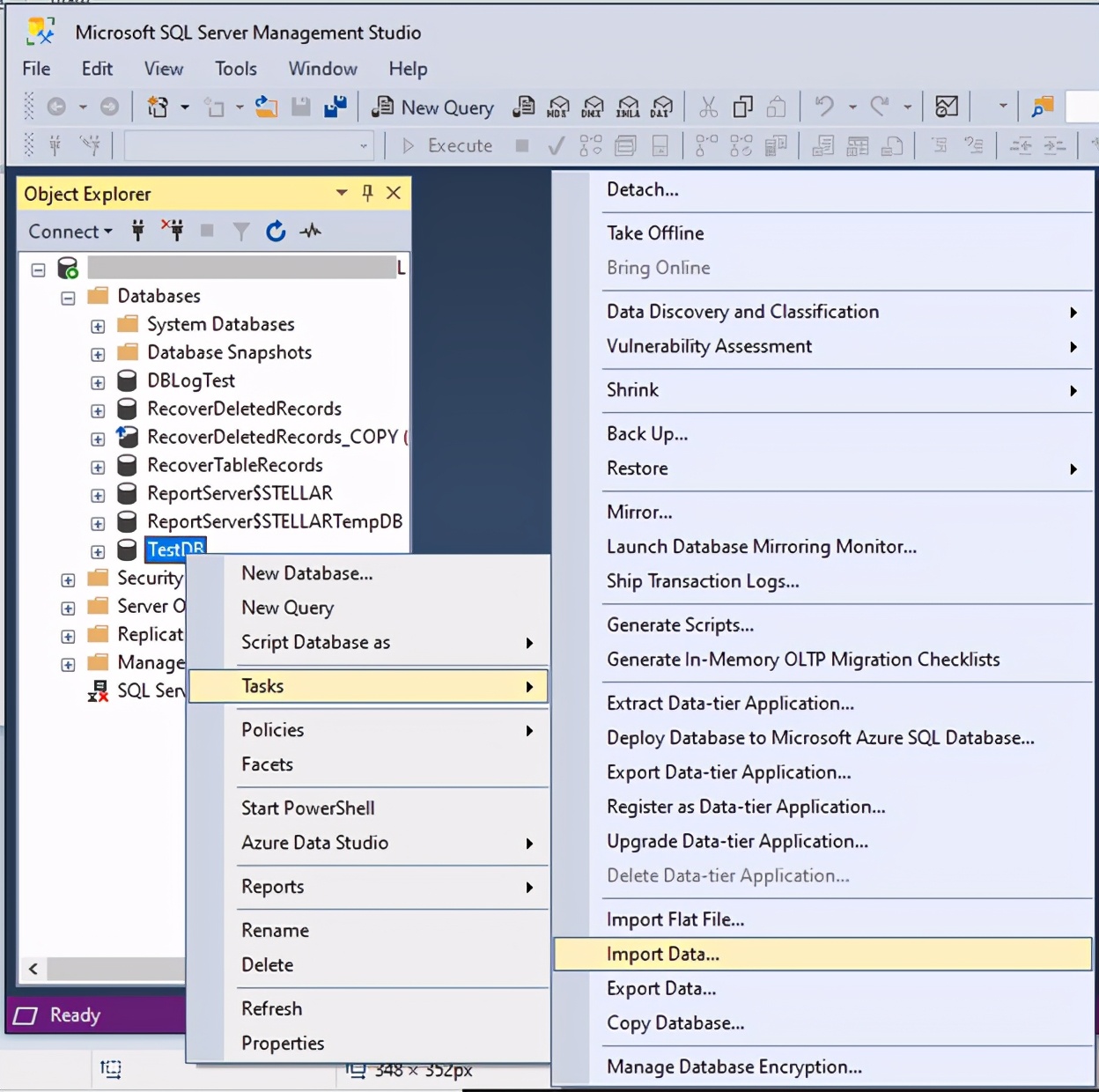Click the XMLA query toolbar icon

pos(628,107)
